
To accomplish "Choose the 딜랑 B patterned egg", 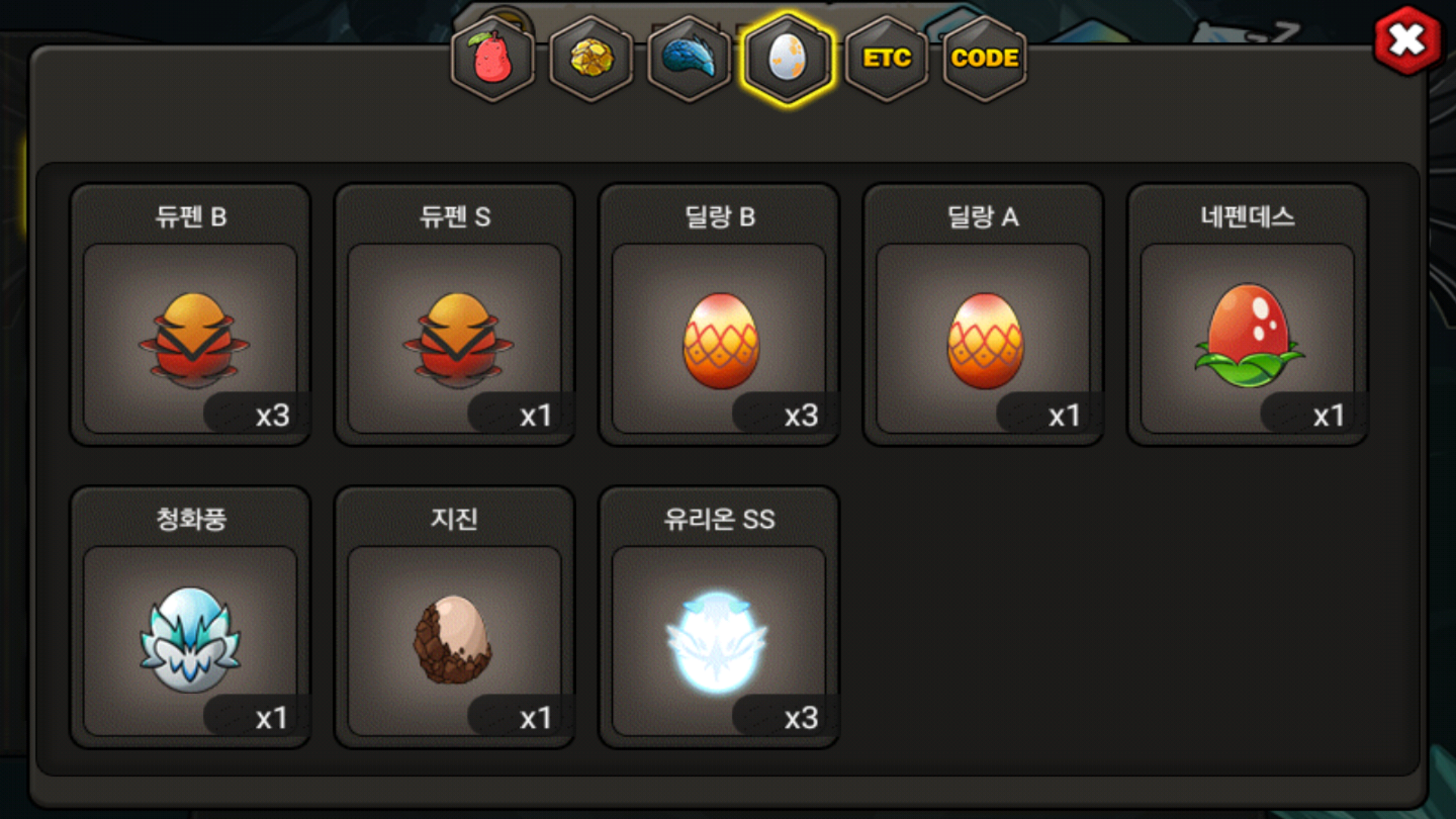I will tap(720, 340).
